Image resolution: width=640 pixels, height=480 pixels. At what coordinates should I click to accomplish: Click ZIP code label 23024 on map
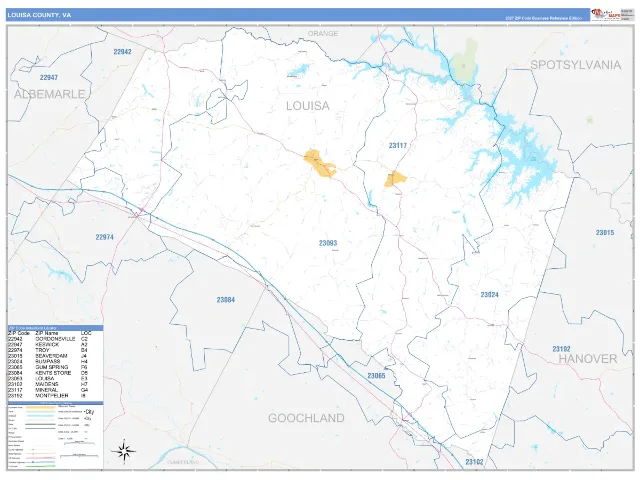pos(489,295)
